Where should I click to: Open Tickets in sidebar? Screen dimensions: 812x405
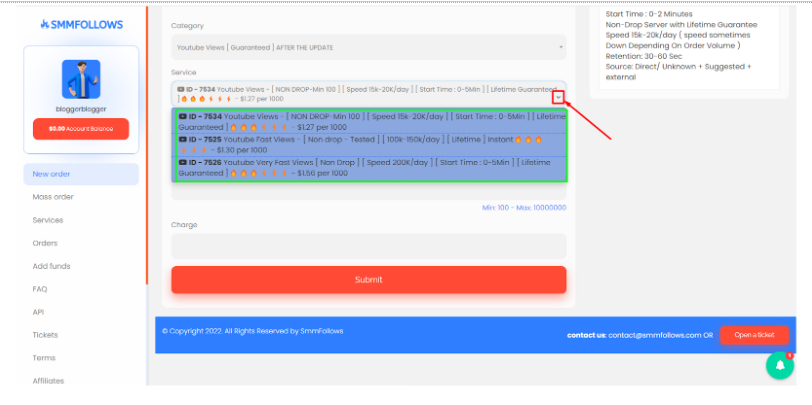45,335
